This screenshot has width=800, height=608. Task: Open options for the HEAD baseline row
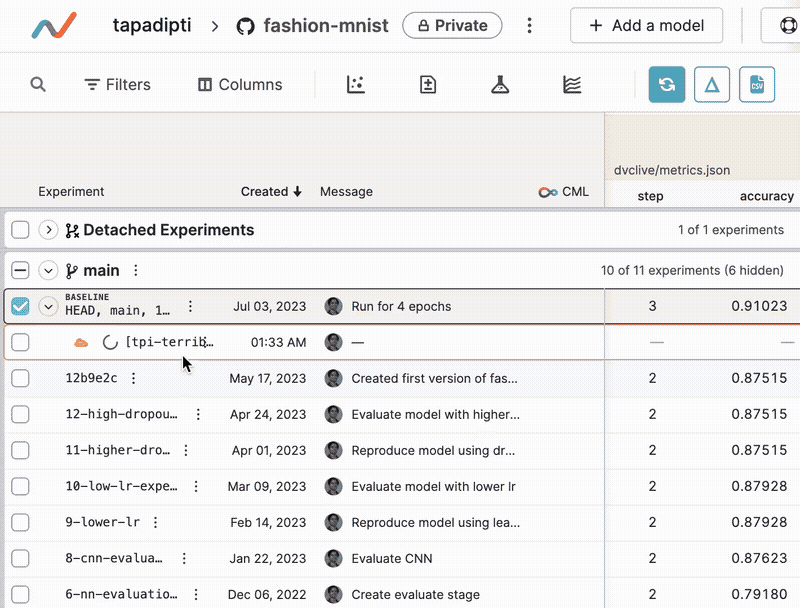pos(190,306)
